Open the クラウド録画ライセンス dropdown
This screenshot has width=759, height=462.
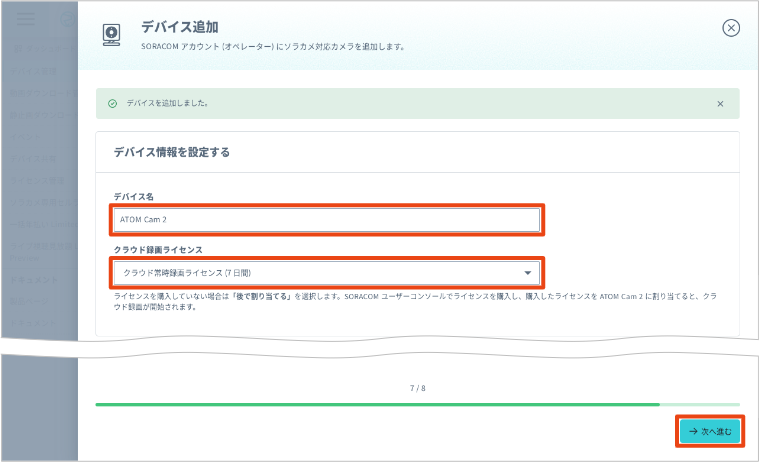(x=326, y=272)
